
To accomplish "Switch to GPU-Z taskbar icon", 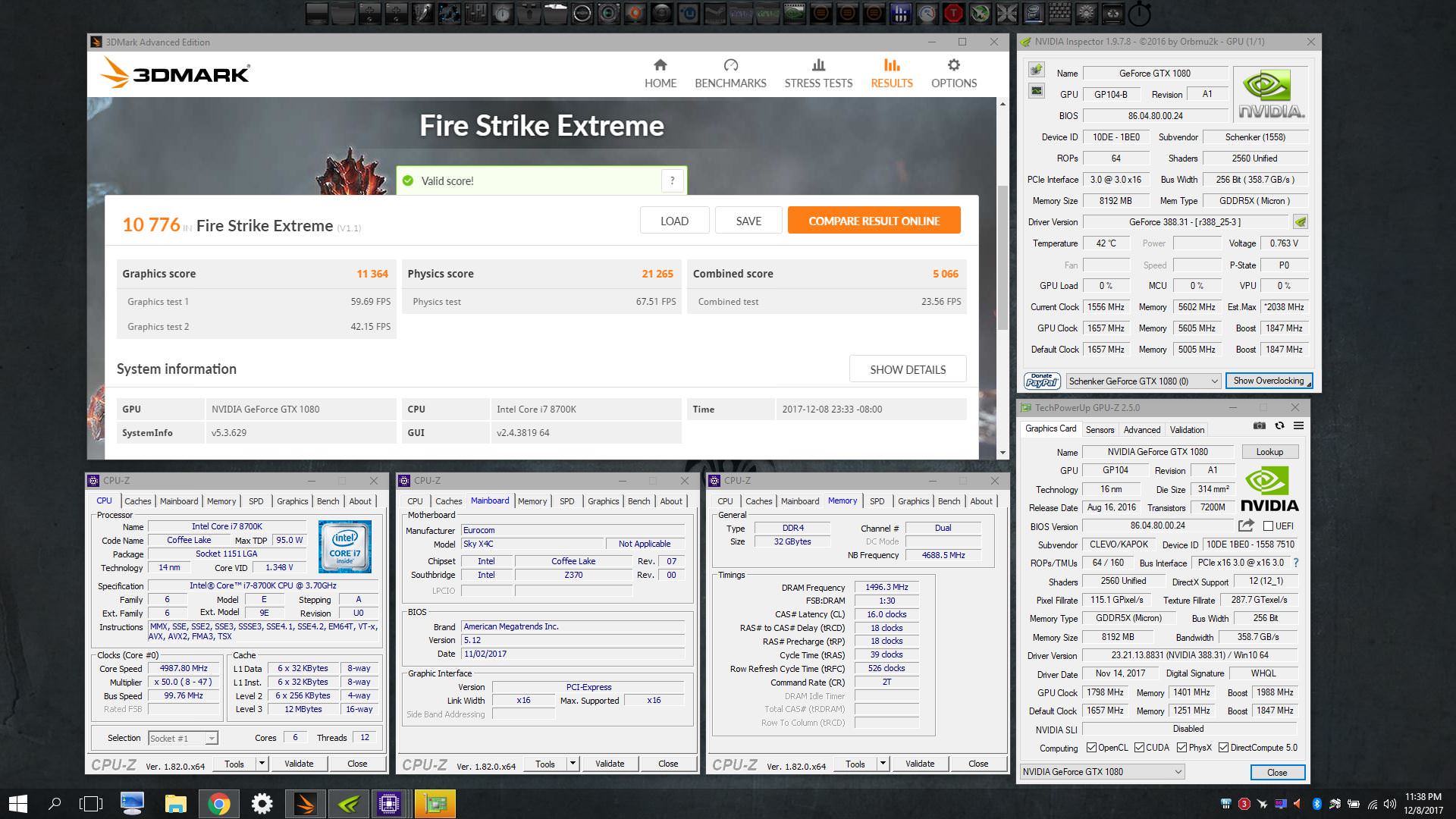I will [435, 804].
